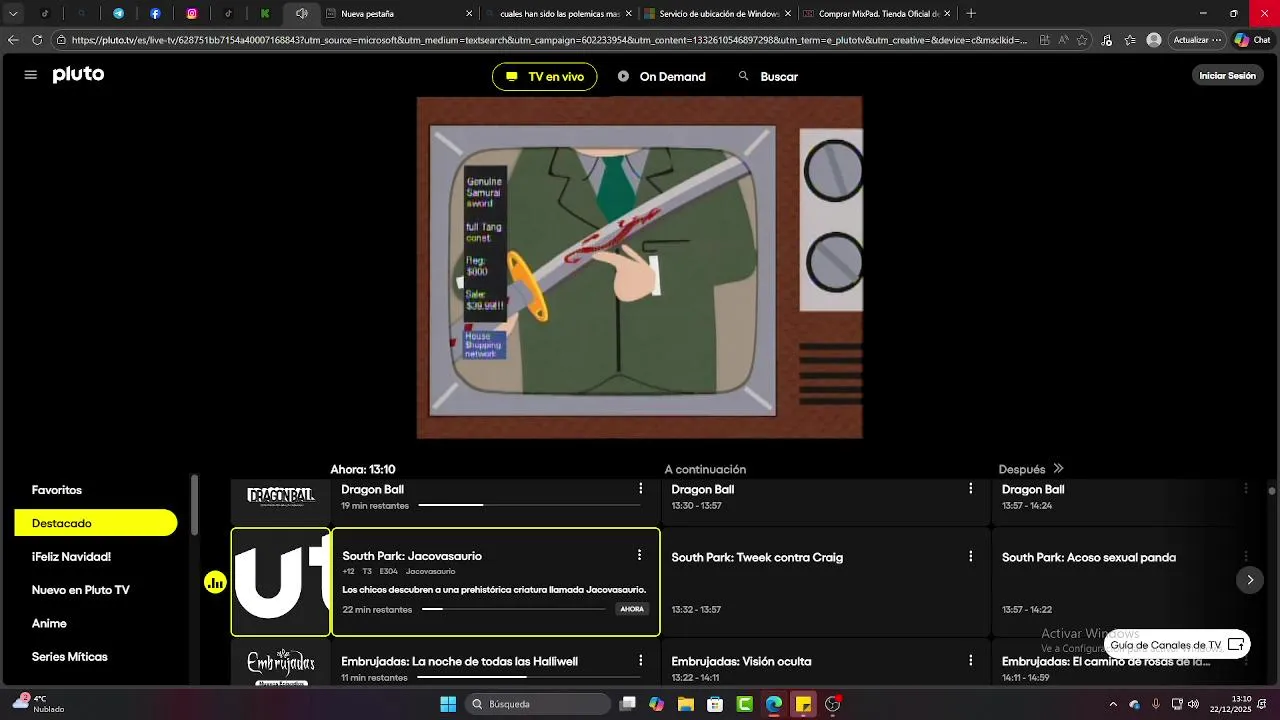Click the AHORA badge on South Park

tap(632, 609)
